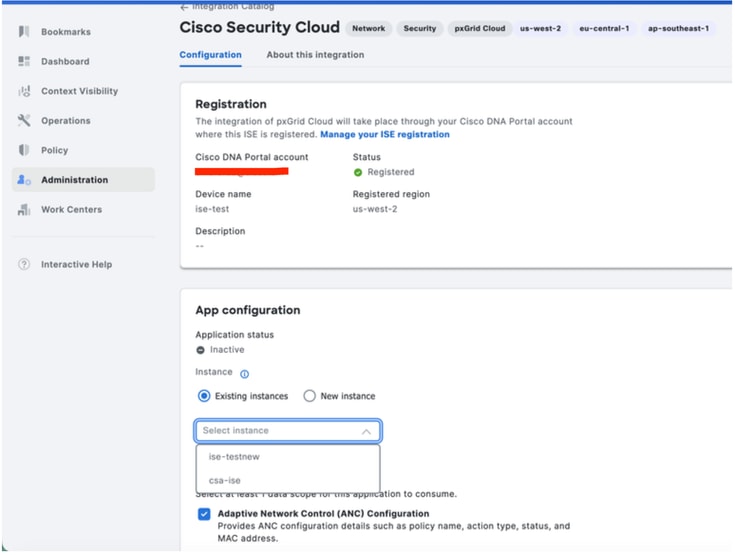Screen dimensions: 735x555
Task: Click the Adaptive Network Control (ANC) Configuration title
Action: [x=323, y=514]
